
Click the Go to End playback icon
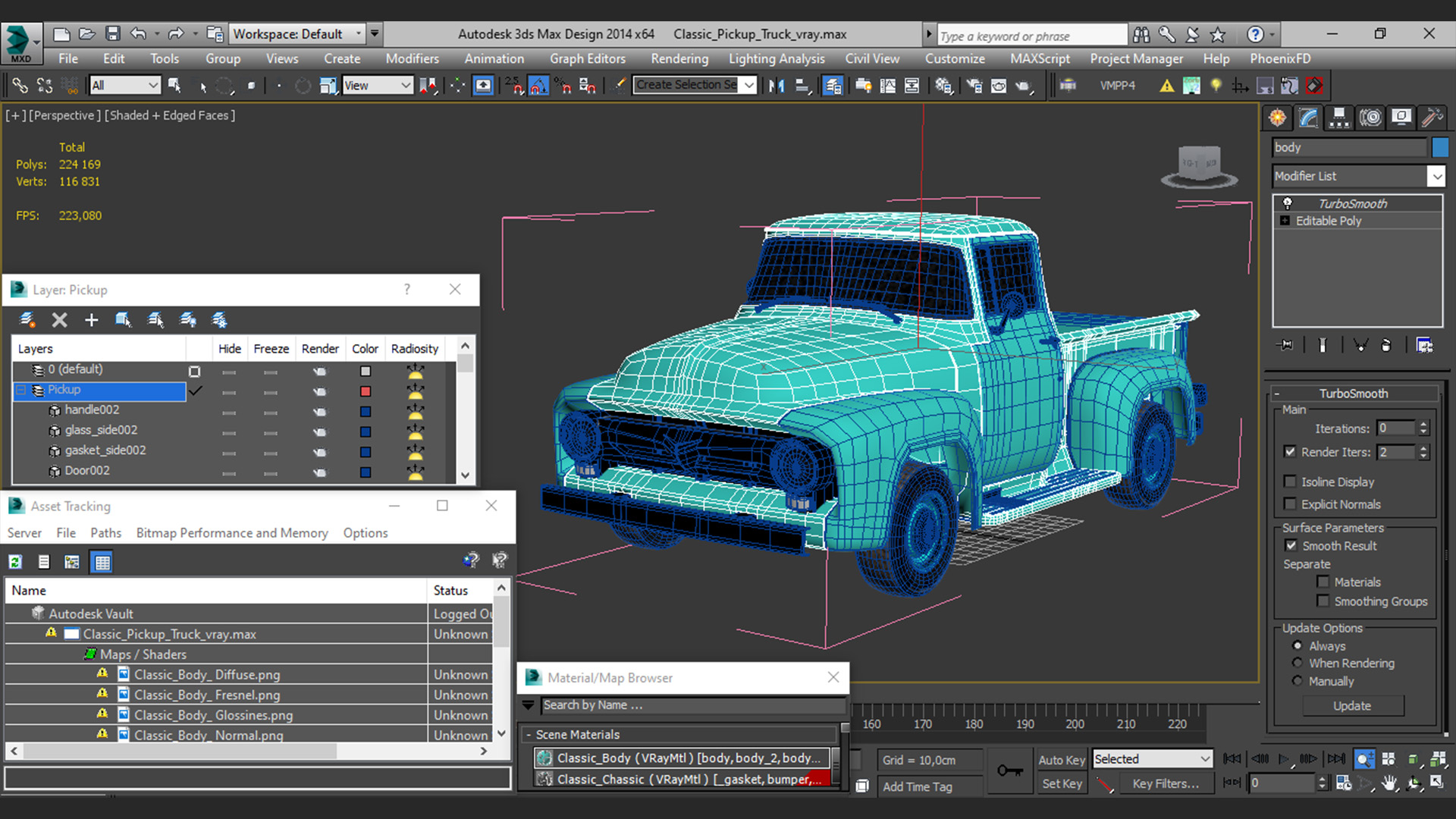tap(1336, 758)
